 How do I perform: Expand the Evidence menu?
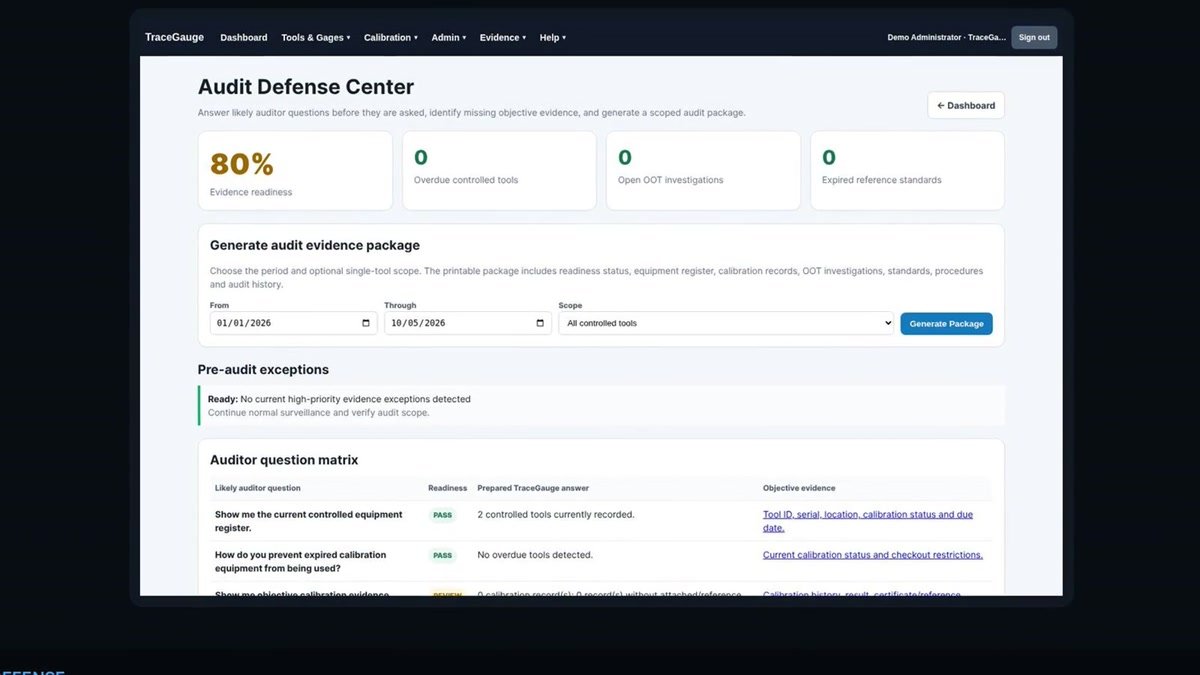[x=503, y=38]
